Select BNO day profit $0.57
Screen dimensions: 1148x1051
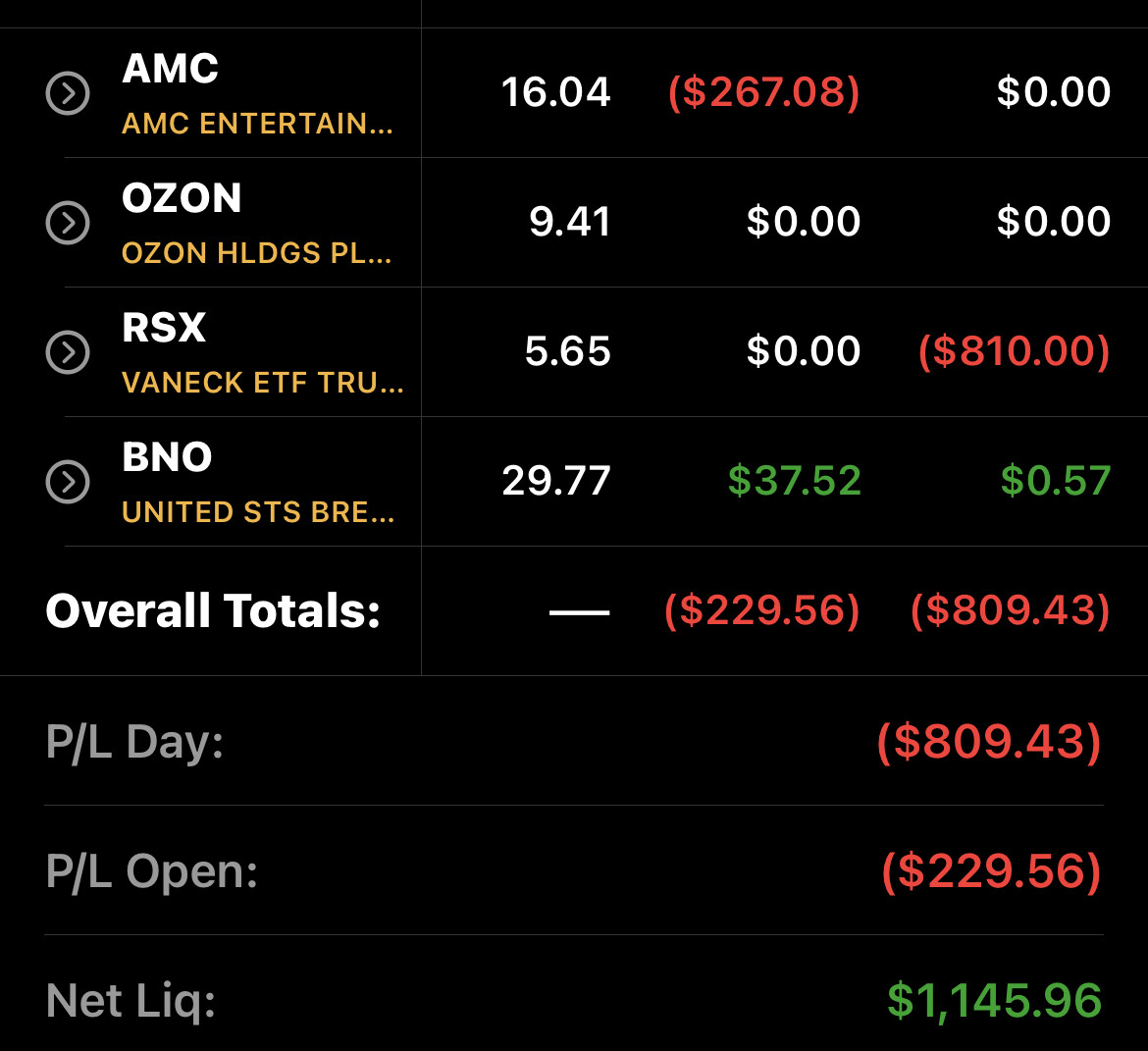tap(1056, 481)
